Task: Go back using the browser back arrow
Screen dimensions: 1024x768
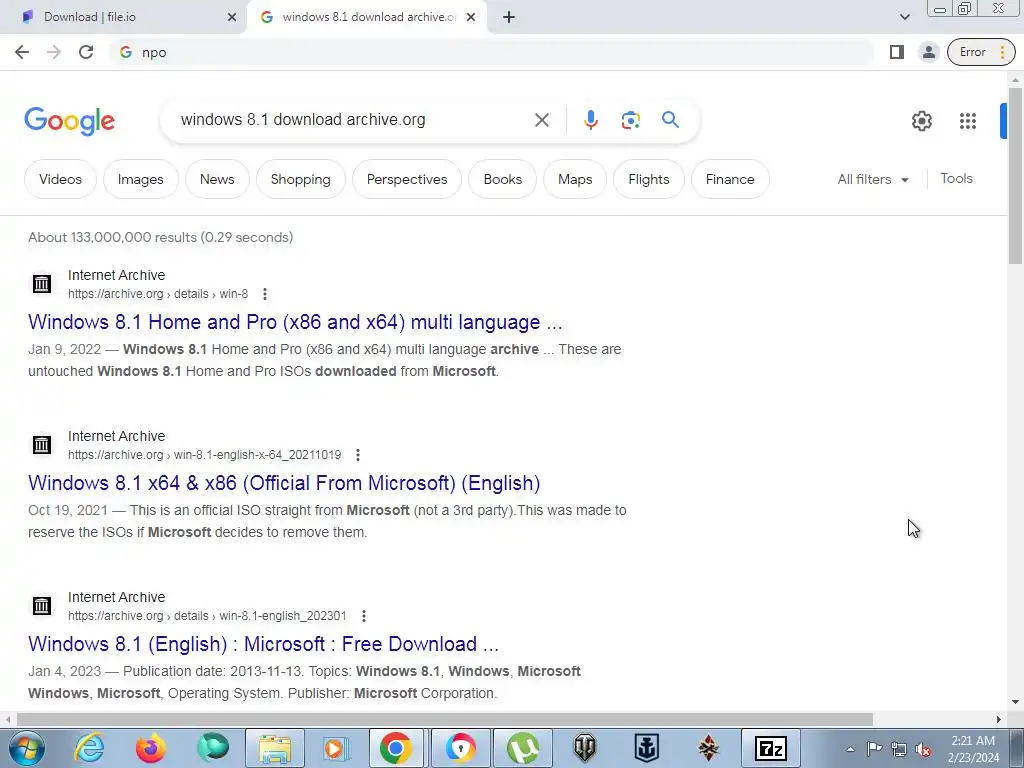Action: tap(22, 52)
